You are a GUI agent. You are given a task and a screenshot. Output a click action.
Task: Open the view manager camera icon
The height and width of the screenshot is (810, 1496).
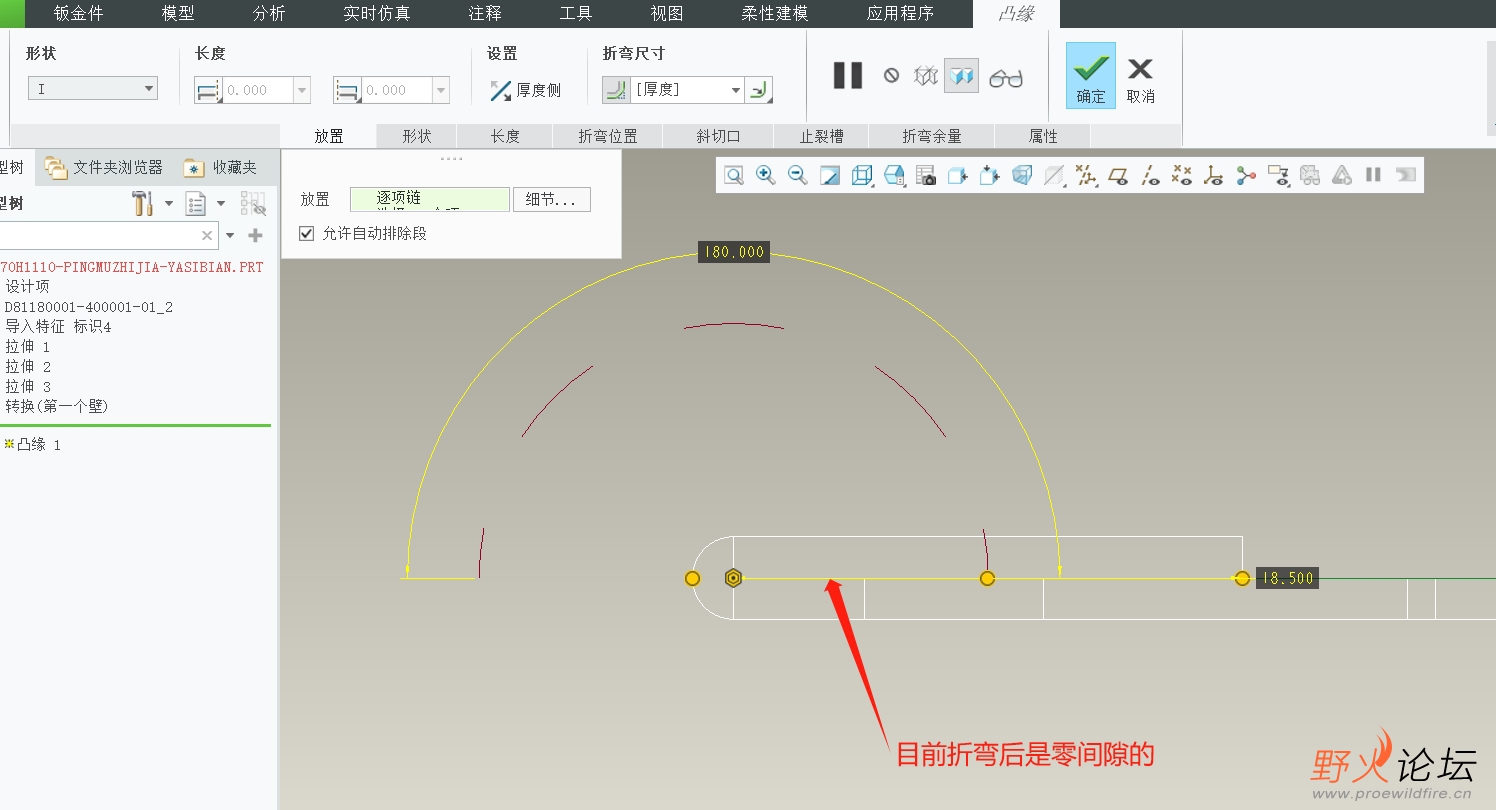click(926, 176)
